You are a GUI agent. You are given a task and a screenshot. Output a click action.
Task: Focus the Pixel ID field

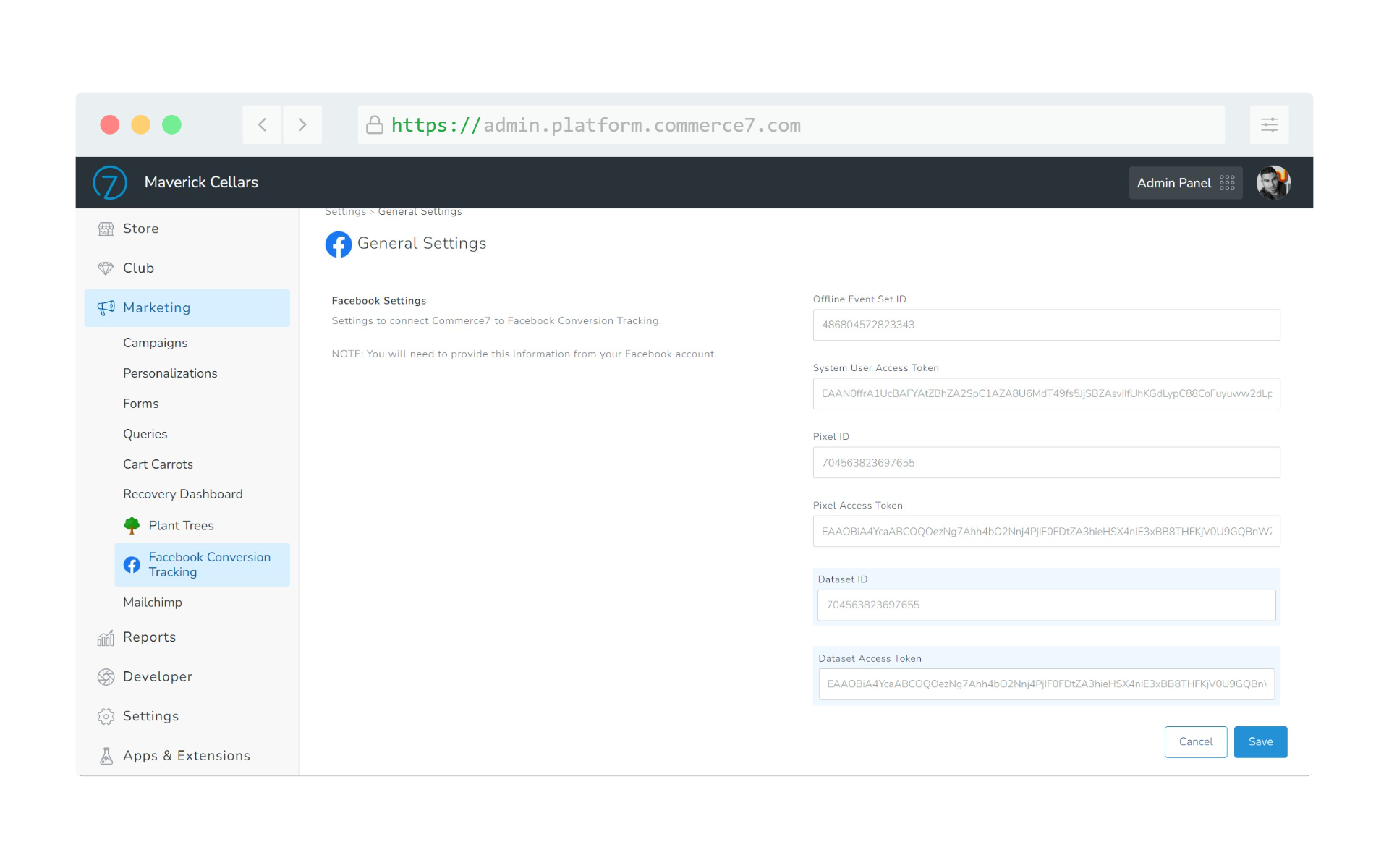(x=1046, y=463)
